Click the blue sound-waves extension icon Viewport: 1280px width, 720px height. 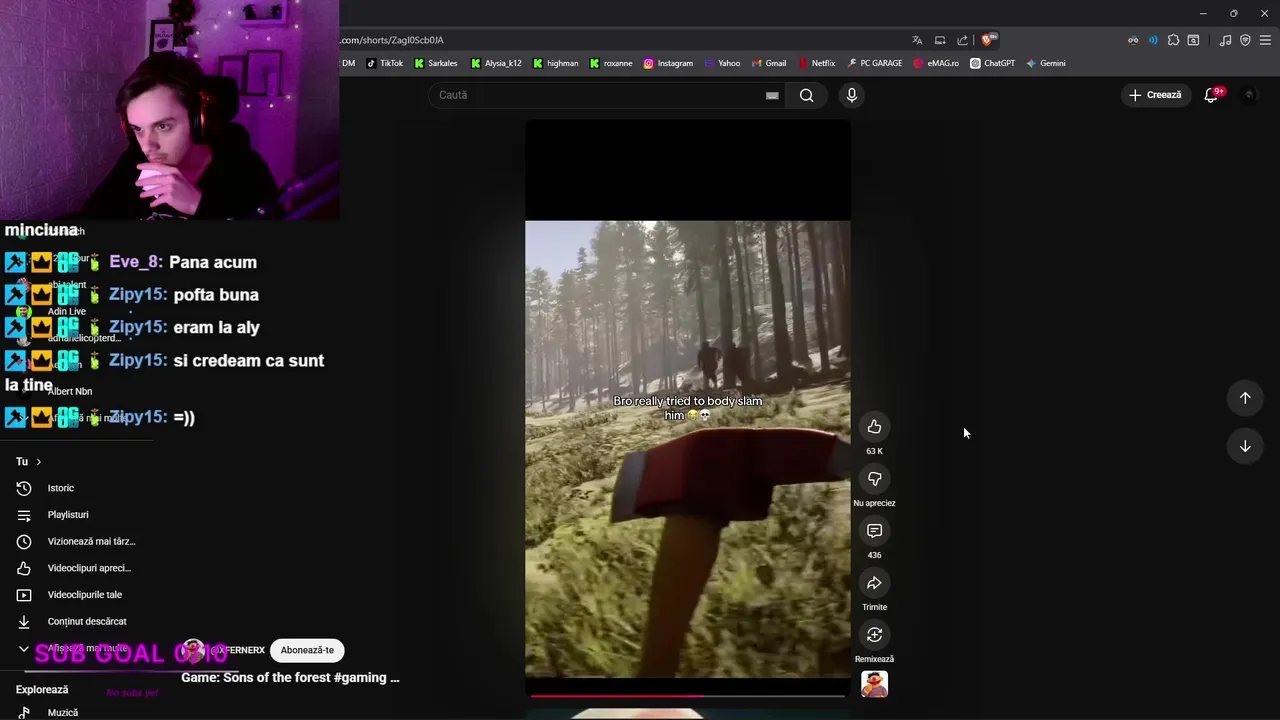pyautogui.click(x=1153, y=40)
